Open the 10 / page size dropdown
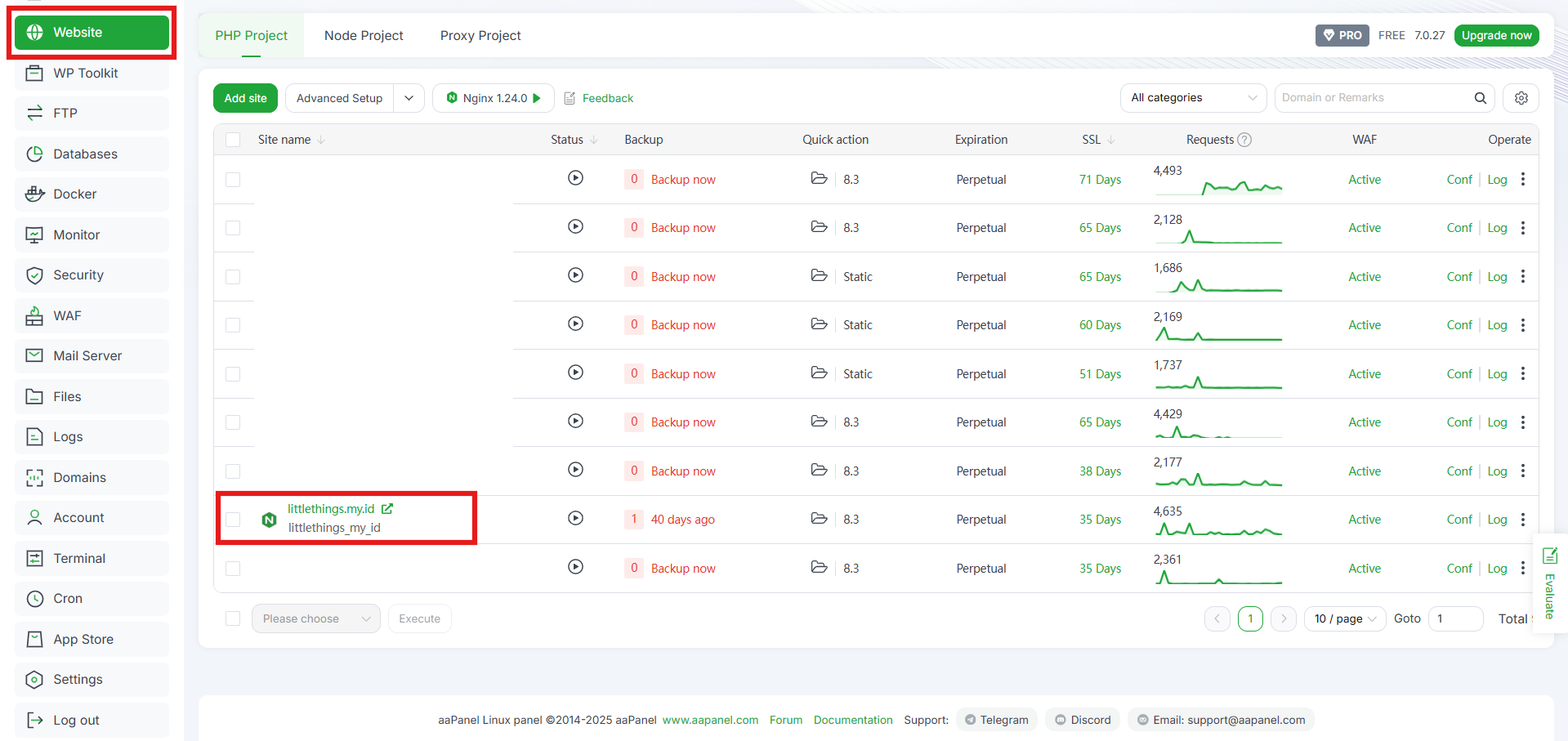 tap(1345, 618)
